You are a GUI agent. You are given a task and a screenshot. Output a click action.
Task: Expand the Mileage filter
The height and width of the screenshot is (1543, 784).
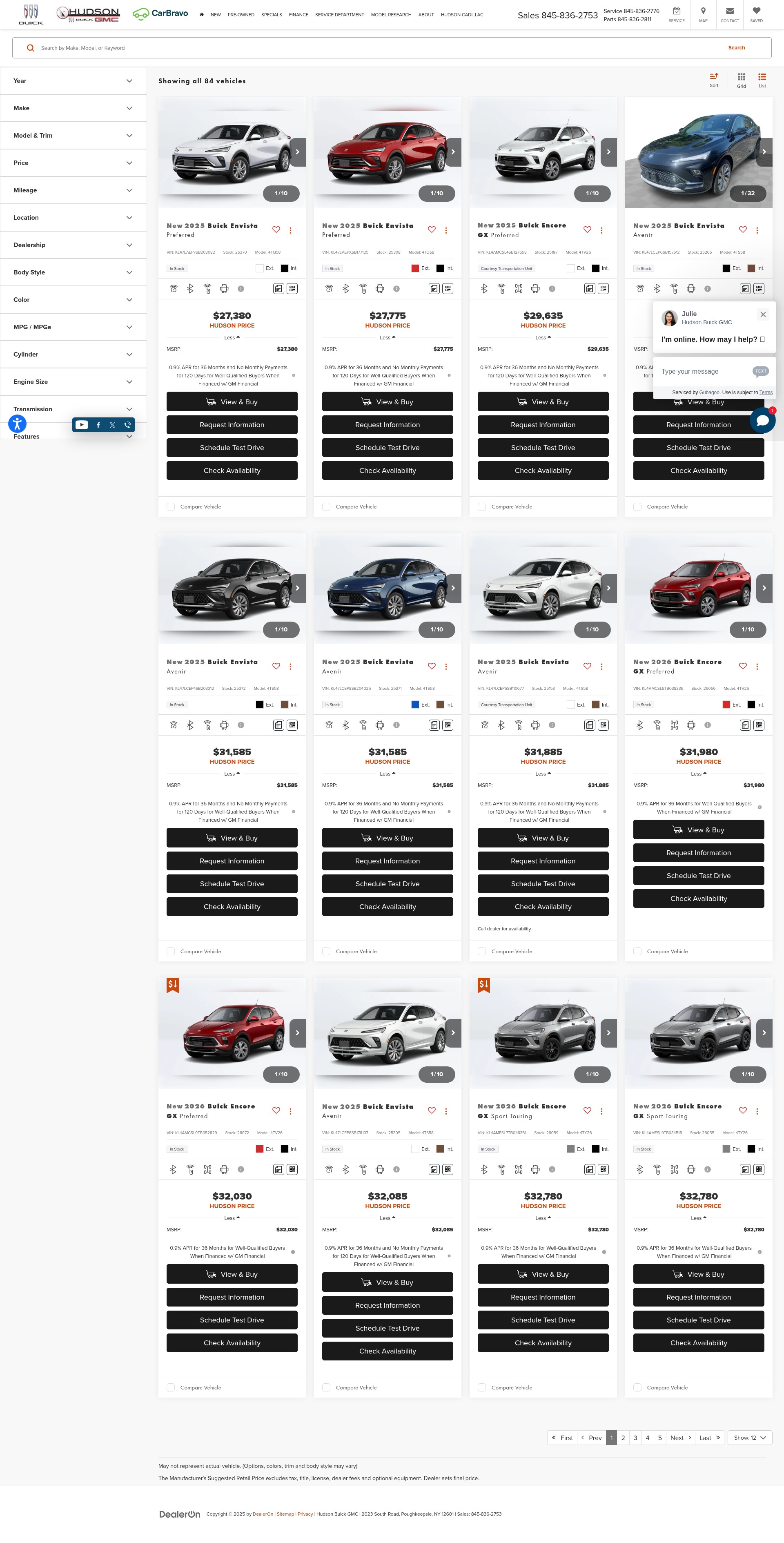point(73,190)
